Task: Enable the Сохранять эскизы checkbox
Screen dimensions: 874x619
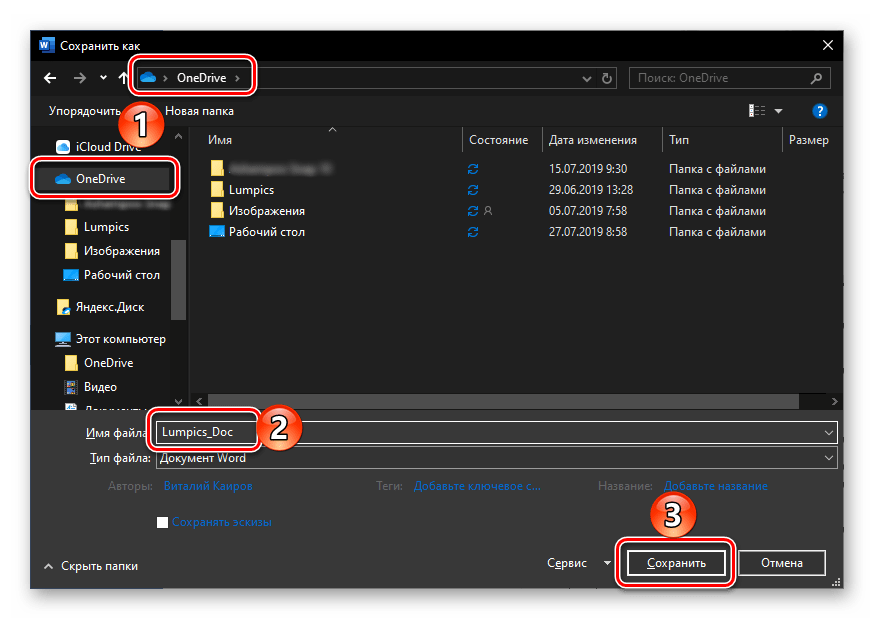Action: (163, 522)
